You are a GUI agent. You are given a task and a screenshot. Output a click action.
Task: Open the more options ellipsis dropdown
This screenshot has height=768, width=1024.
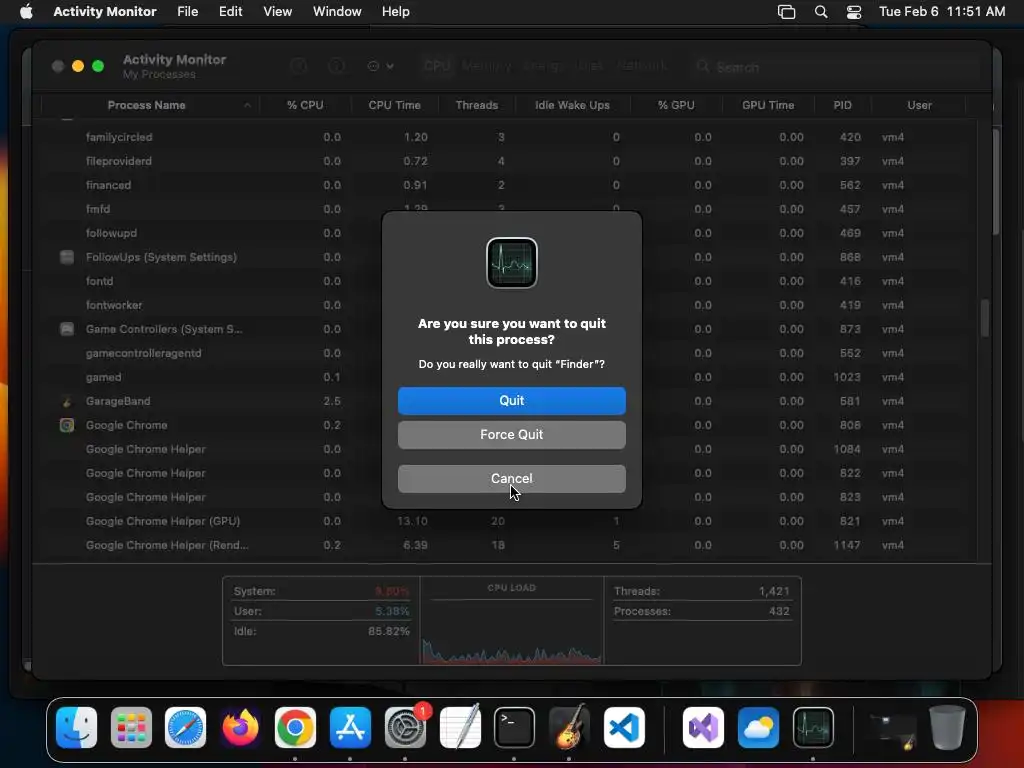tap(380, 66)
